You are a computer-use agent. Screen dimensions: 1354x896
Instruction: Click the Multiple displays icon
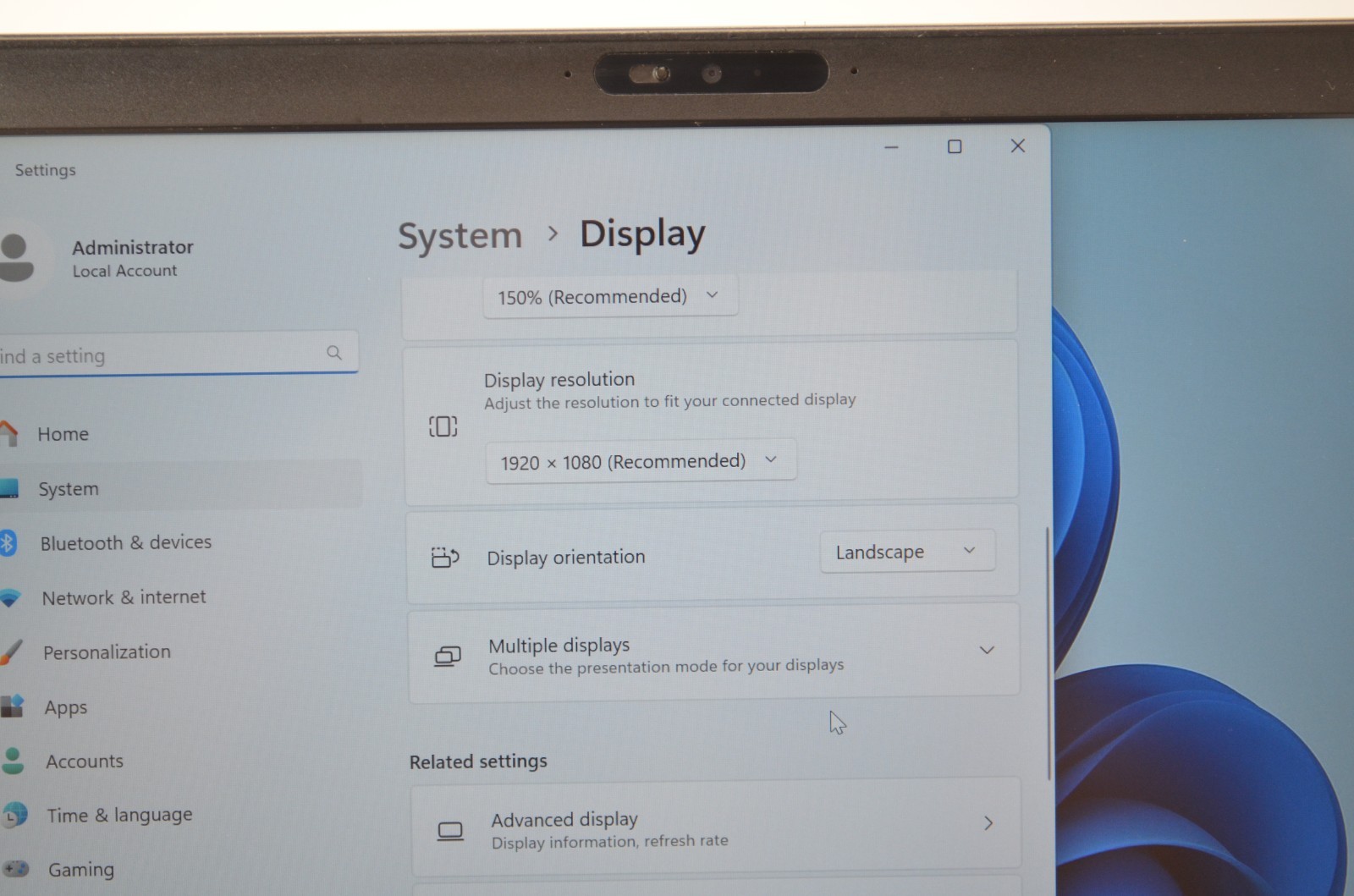pyautogui.click(x=448, y=657)
